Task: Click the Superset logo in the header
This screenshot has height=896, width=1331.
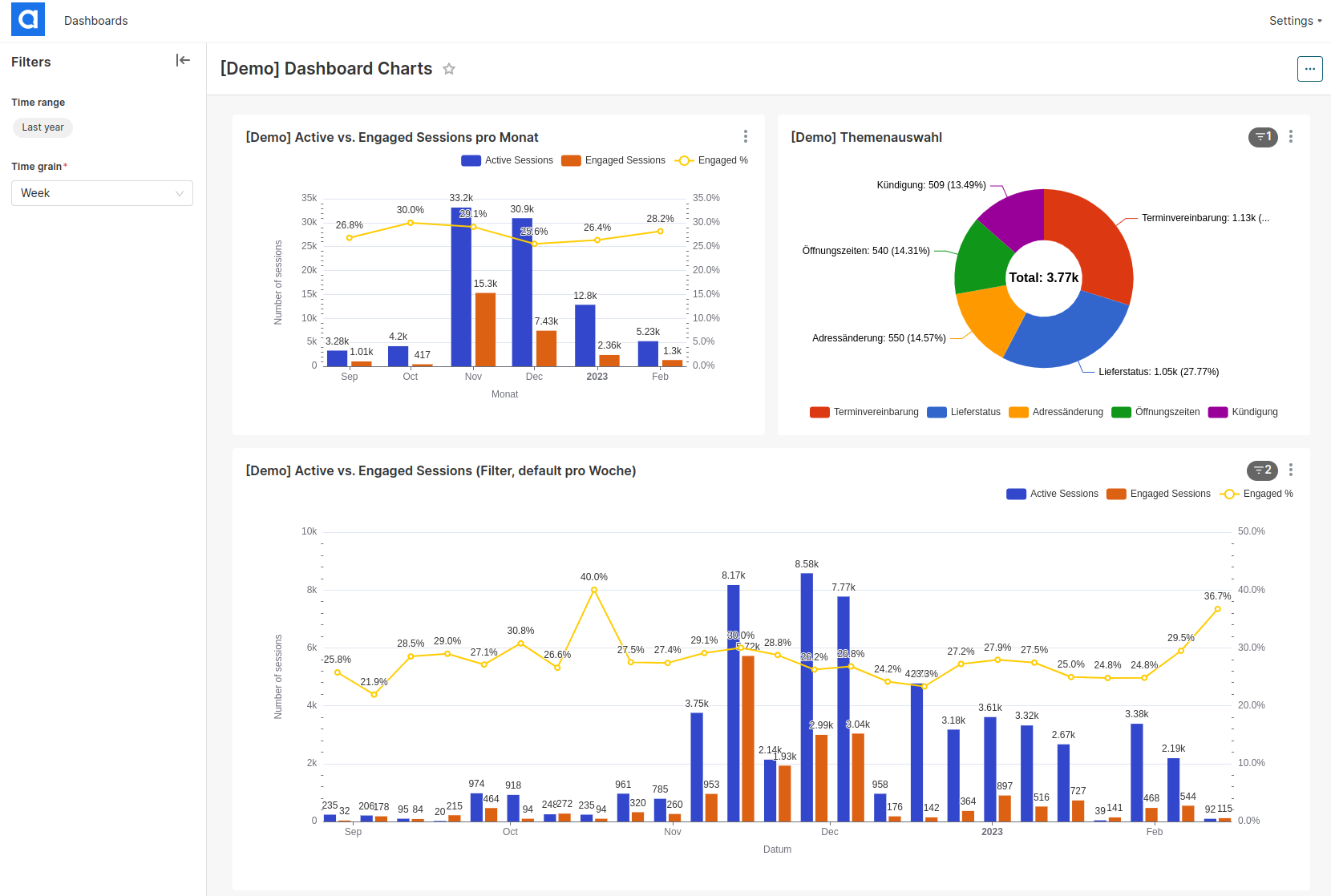Action: point(28,19)
